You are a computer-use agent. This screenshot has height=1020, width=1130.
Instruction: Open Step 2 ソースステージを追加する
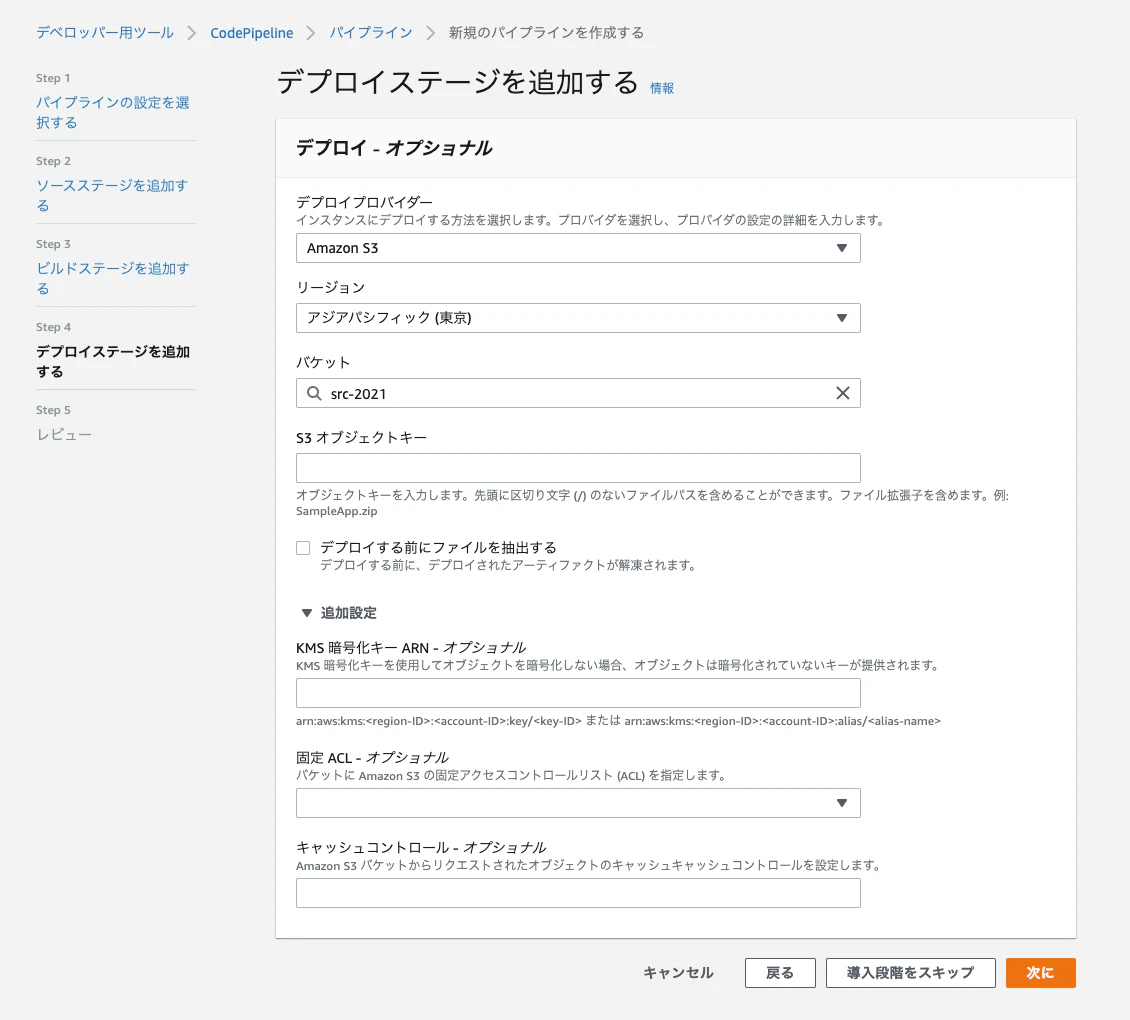[112, 195]
